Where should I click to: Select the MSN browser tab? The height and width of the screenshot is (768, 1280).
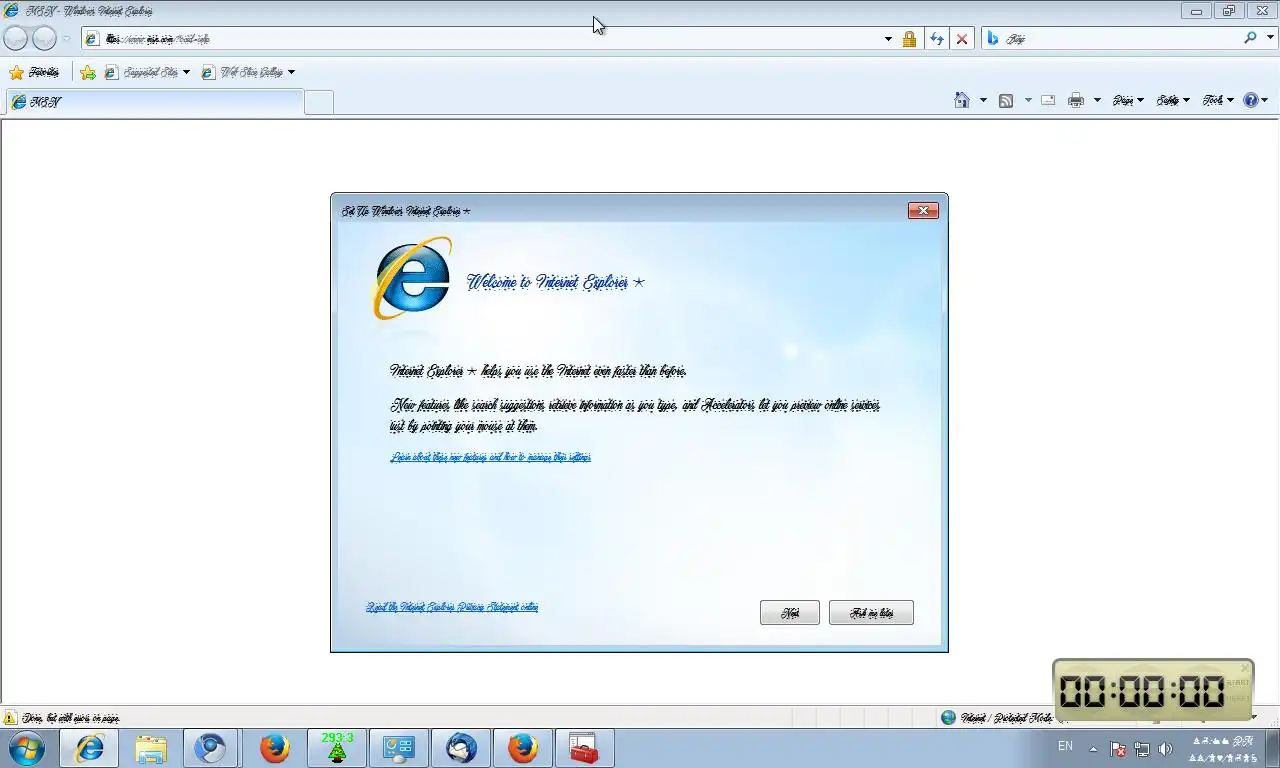click(x=154, y=102)
